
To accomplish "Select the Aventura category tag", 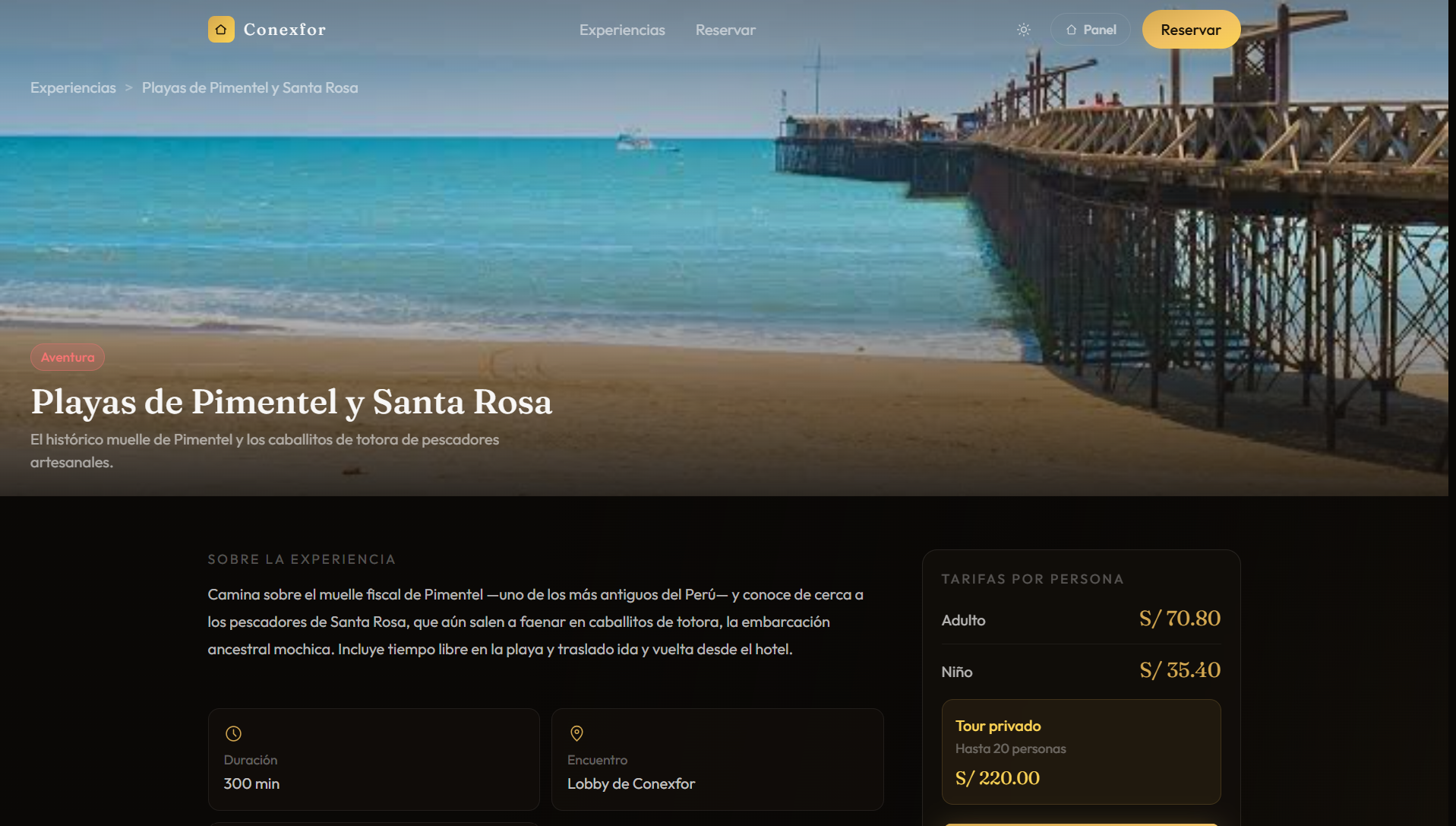I will coord(68,357).
